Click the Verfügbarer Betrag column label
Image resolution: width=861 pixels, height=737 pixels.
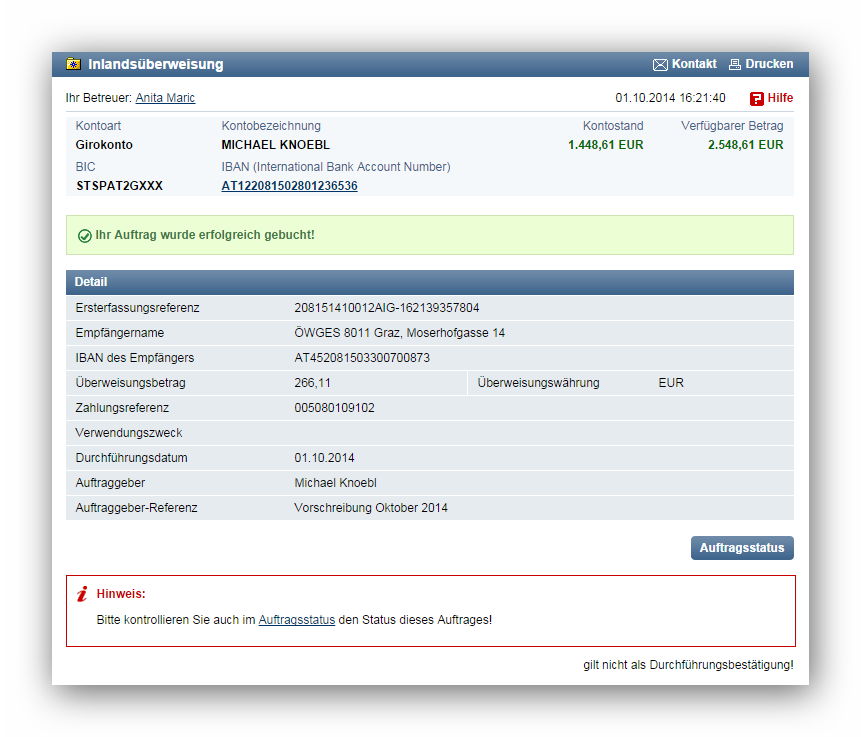pyautogui.click(x=732, y=126)
